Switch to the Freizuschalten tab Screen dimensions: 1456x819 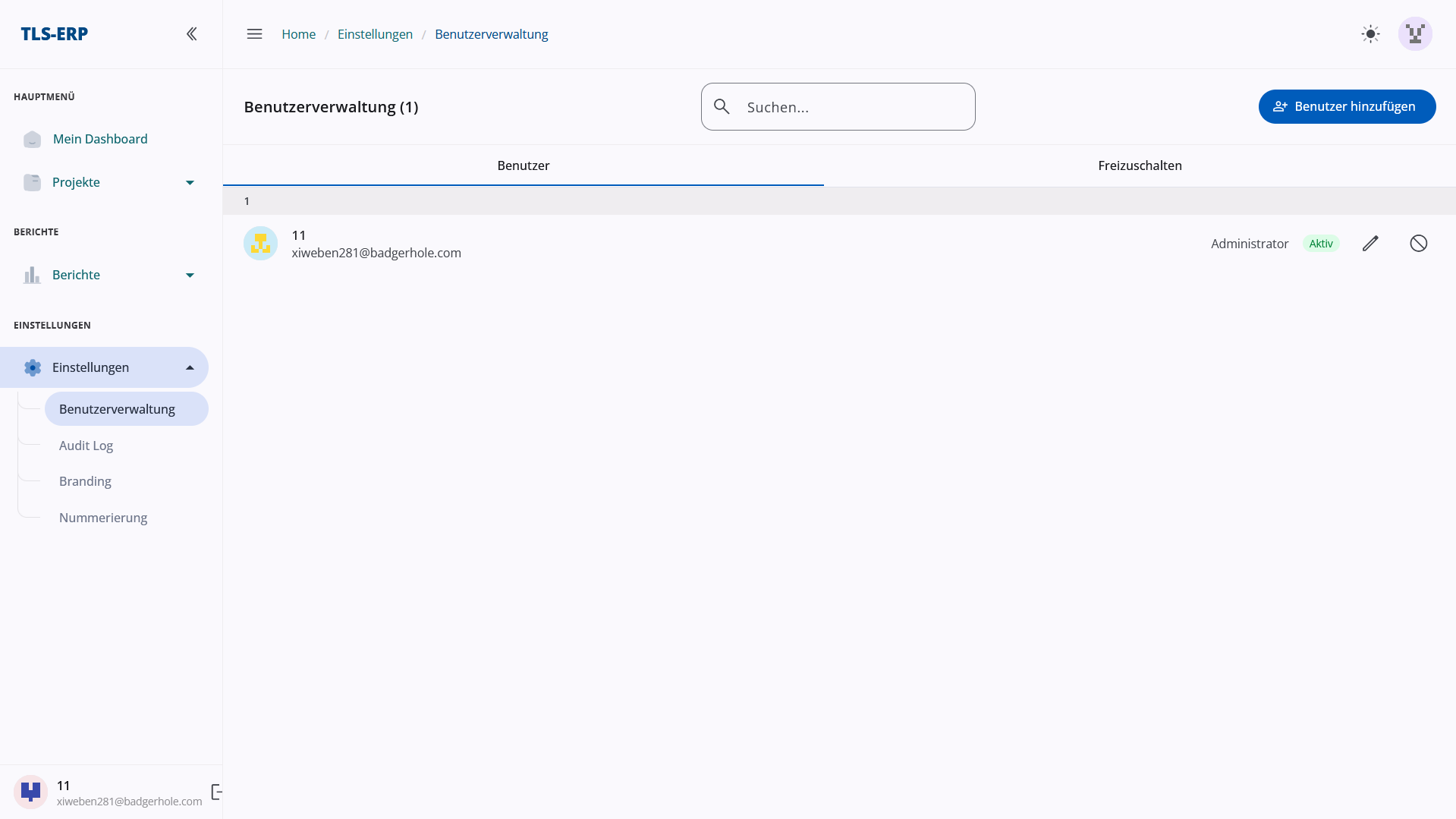pos(1140,165)
